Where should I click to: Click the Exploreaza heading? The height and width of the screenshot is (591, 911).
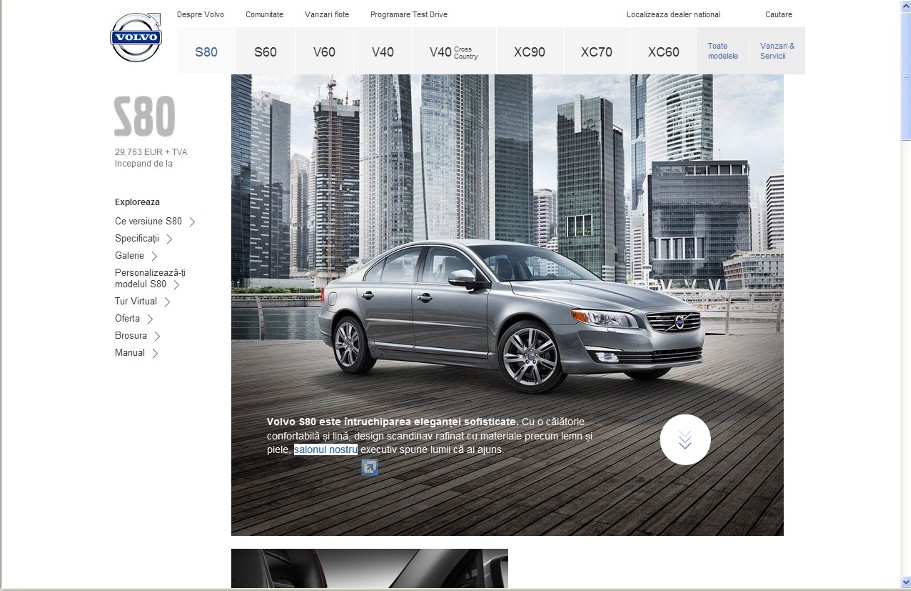137,202
